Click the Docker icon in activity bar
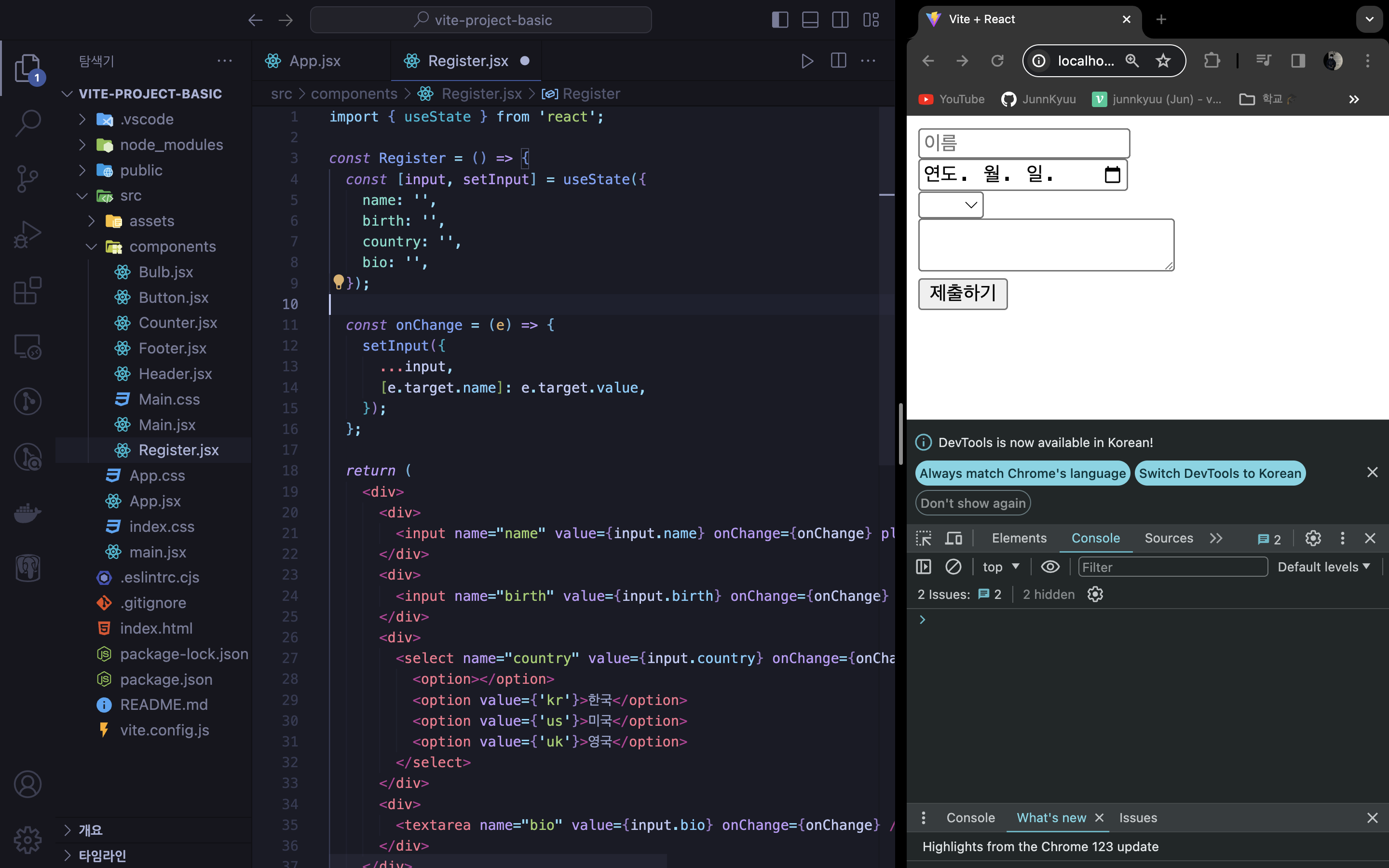 (27, 512)
